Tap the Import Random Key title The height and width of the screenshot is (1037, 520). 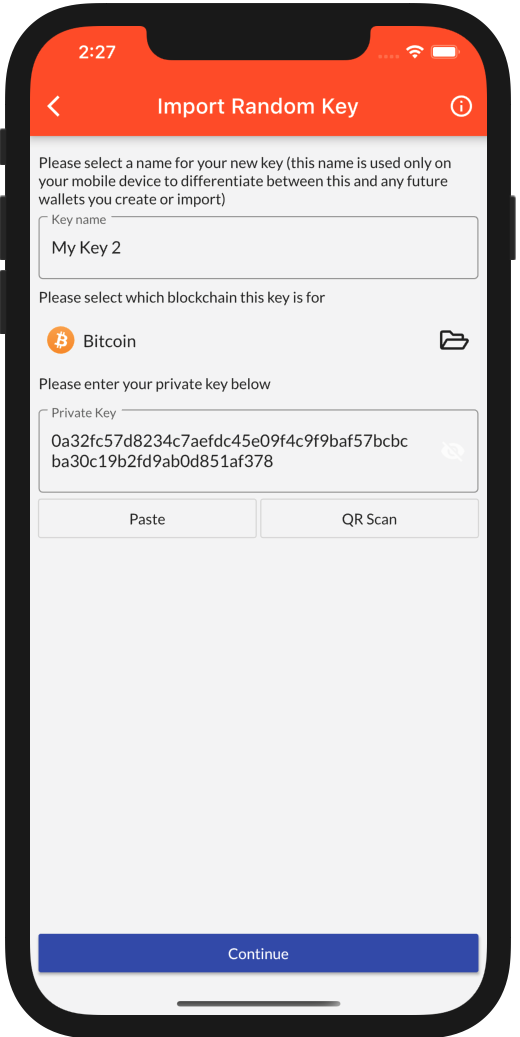tap(257, 106)
